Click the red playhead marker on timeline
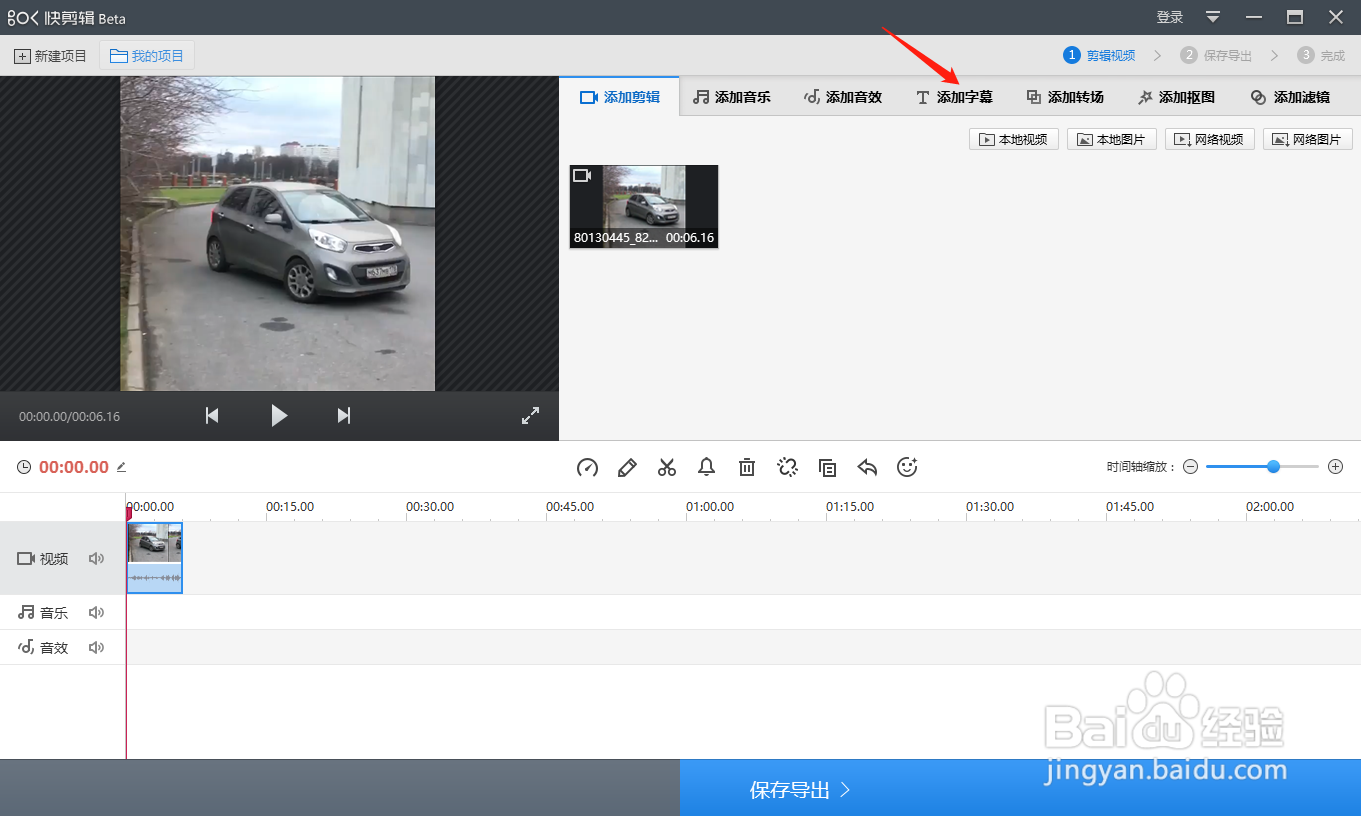Screen dimensions: 1361x816 128,512
